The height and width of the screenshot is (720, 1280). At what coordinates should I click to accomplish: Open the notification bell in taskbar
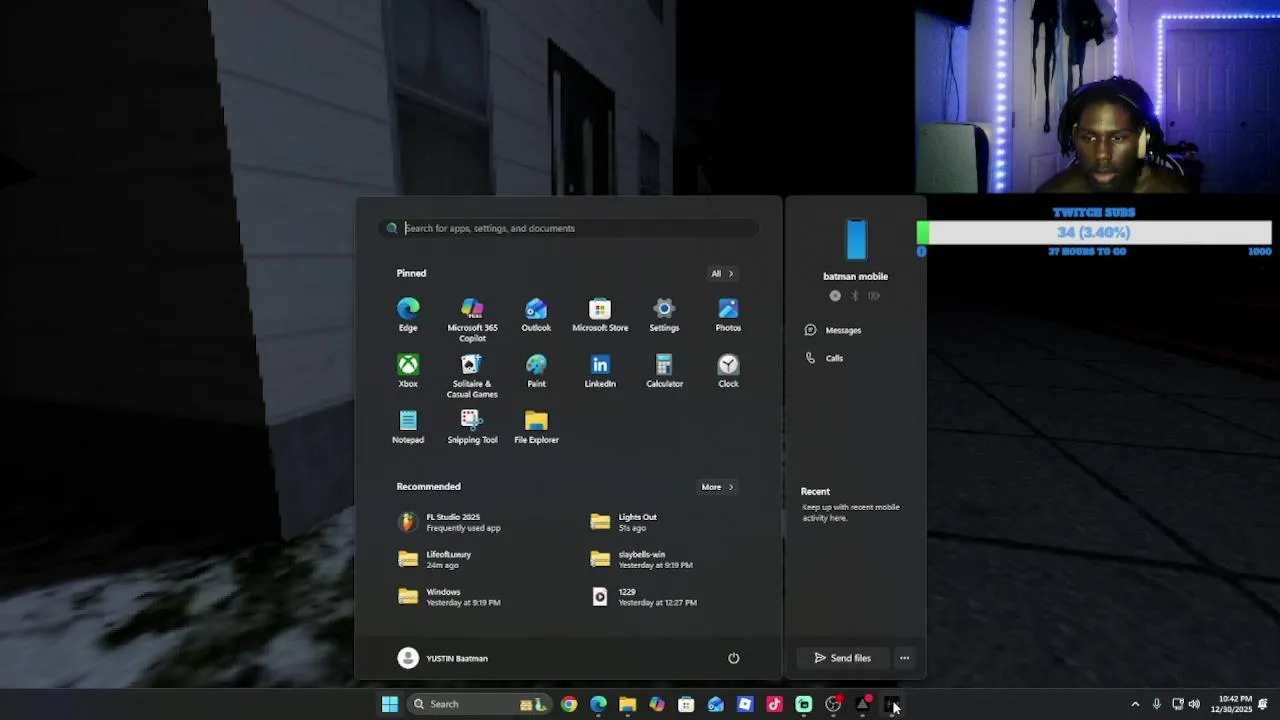pyautogui.click(x=1263, y=704)
